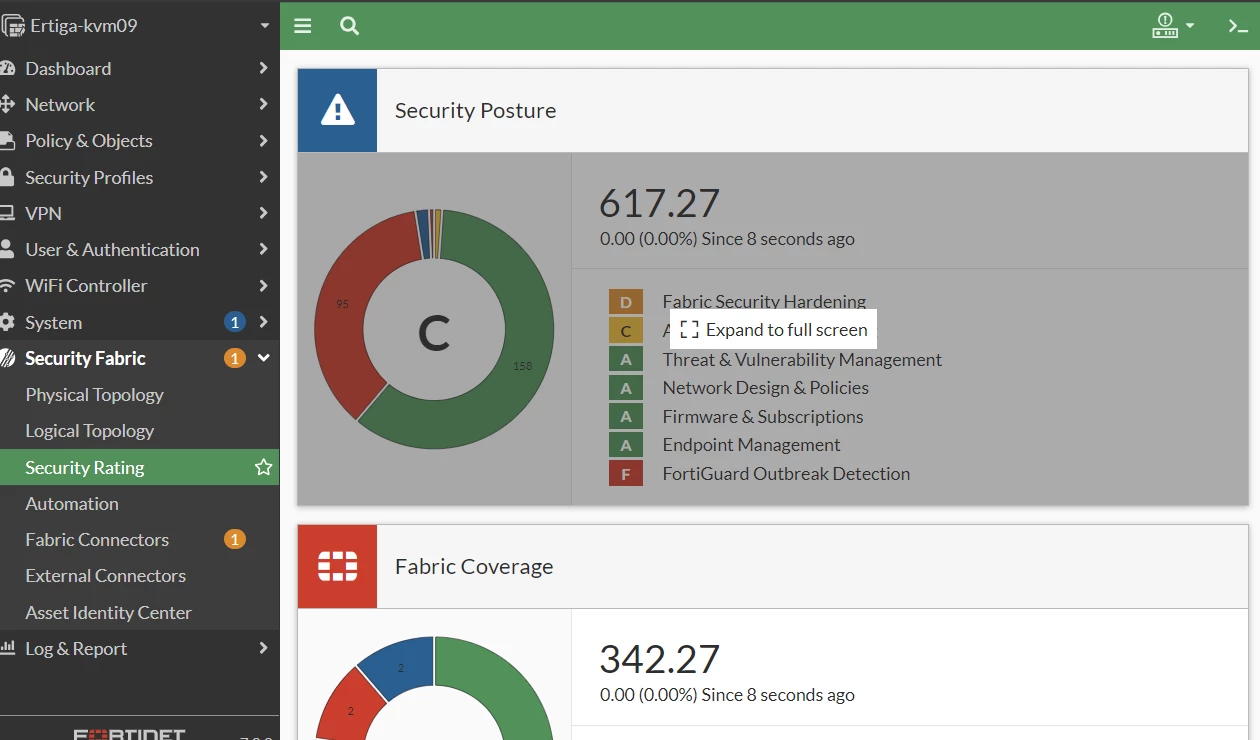Expand the Security Profiles chevron

click(263, 177)
